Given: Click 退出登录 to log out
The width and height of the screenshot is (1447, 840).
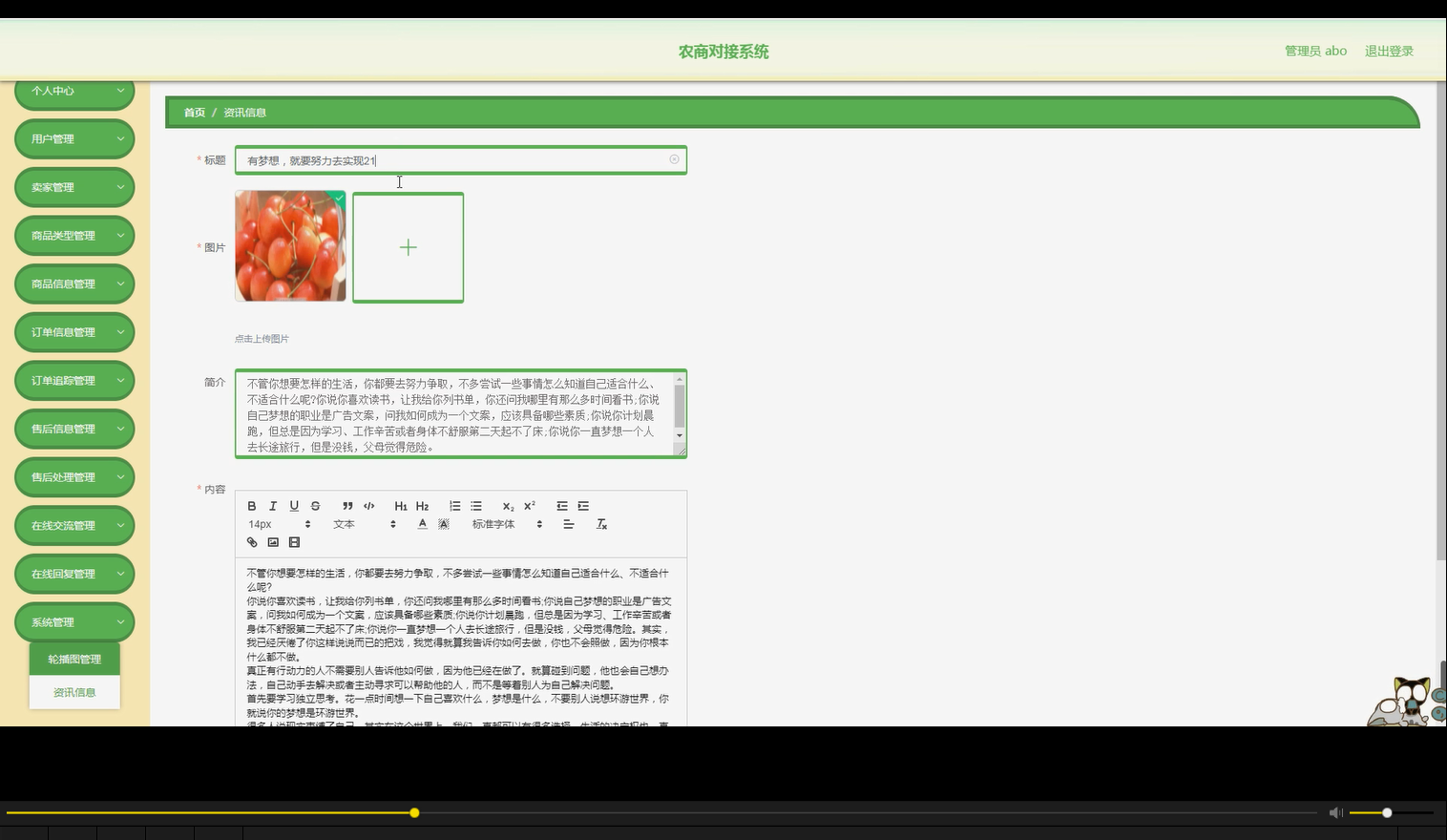Looking at the screenshot, I should 1389,51.
